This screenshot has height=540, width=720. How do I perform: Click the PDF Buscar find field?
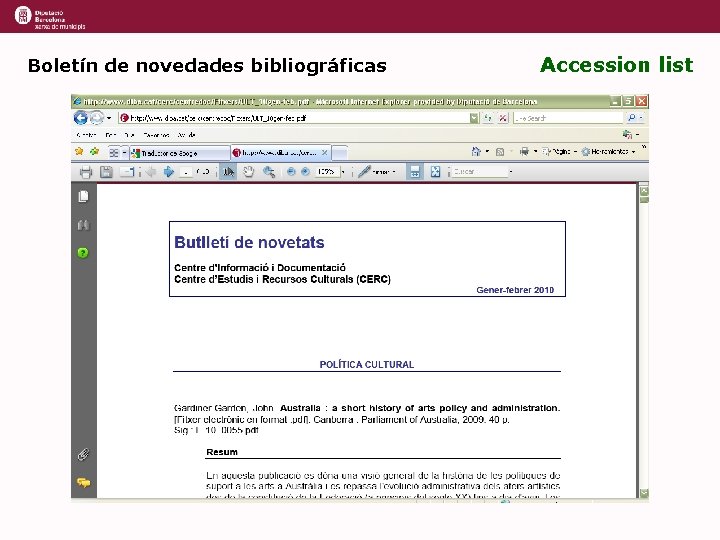[480, 172]
